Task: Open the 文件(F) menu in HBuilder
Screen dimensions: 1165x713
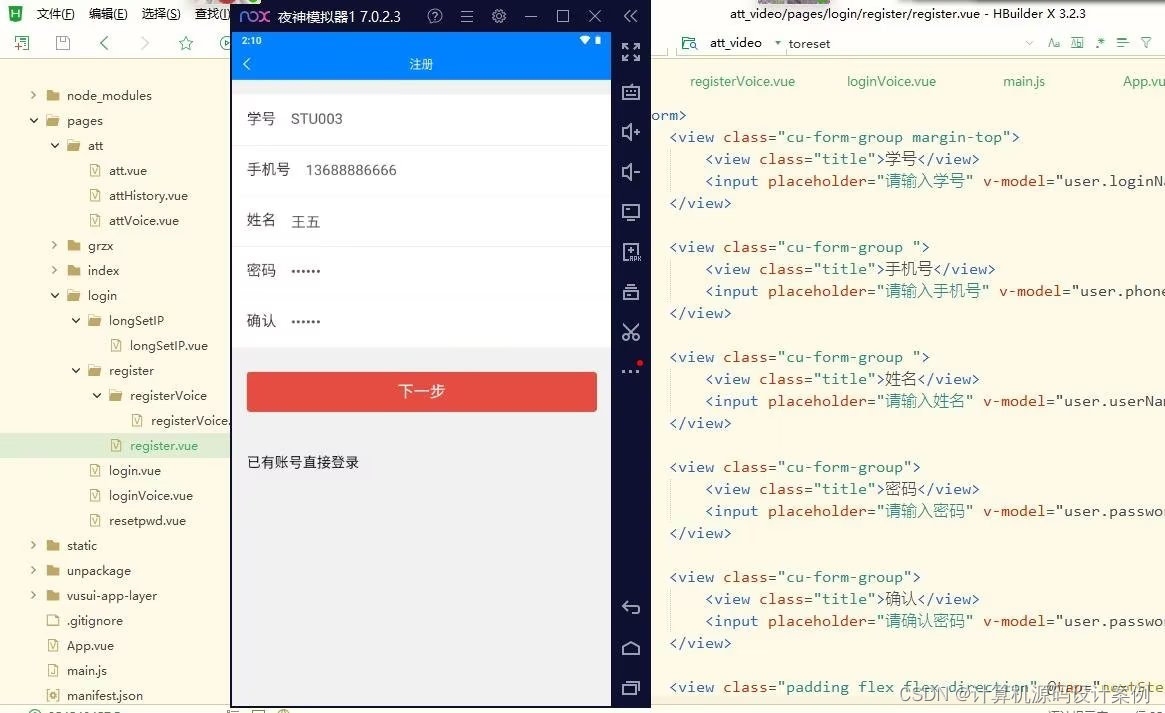Action: coord(55,12)
